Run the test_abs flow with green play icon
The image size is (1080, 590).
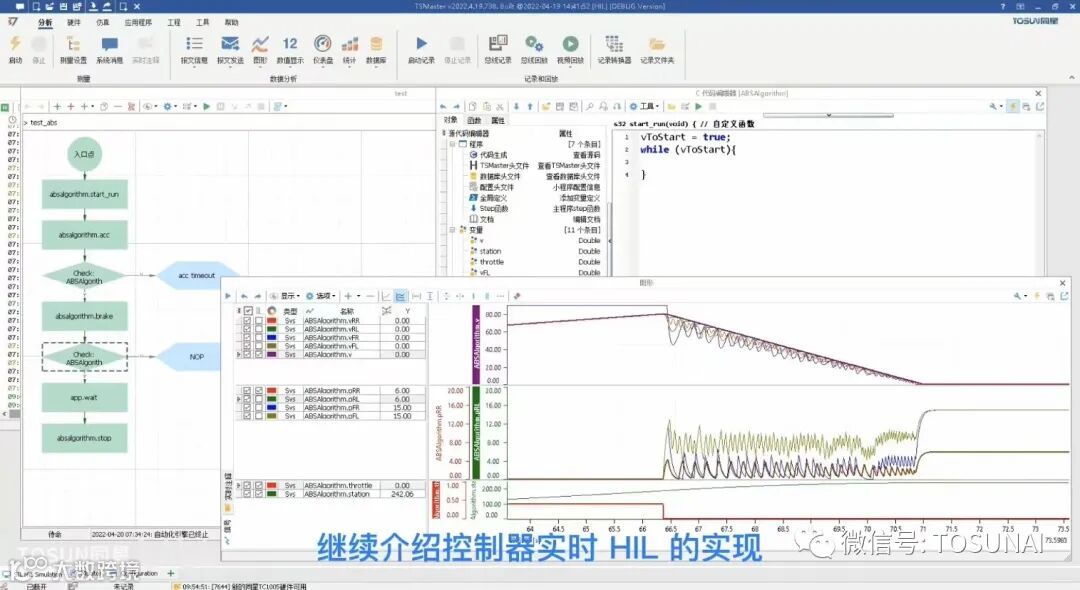207,107
